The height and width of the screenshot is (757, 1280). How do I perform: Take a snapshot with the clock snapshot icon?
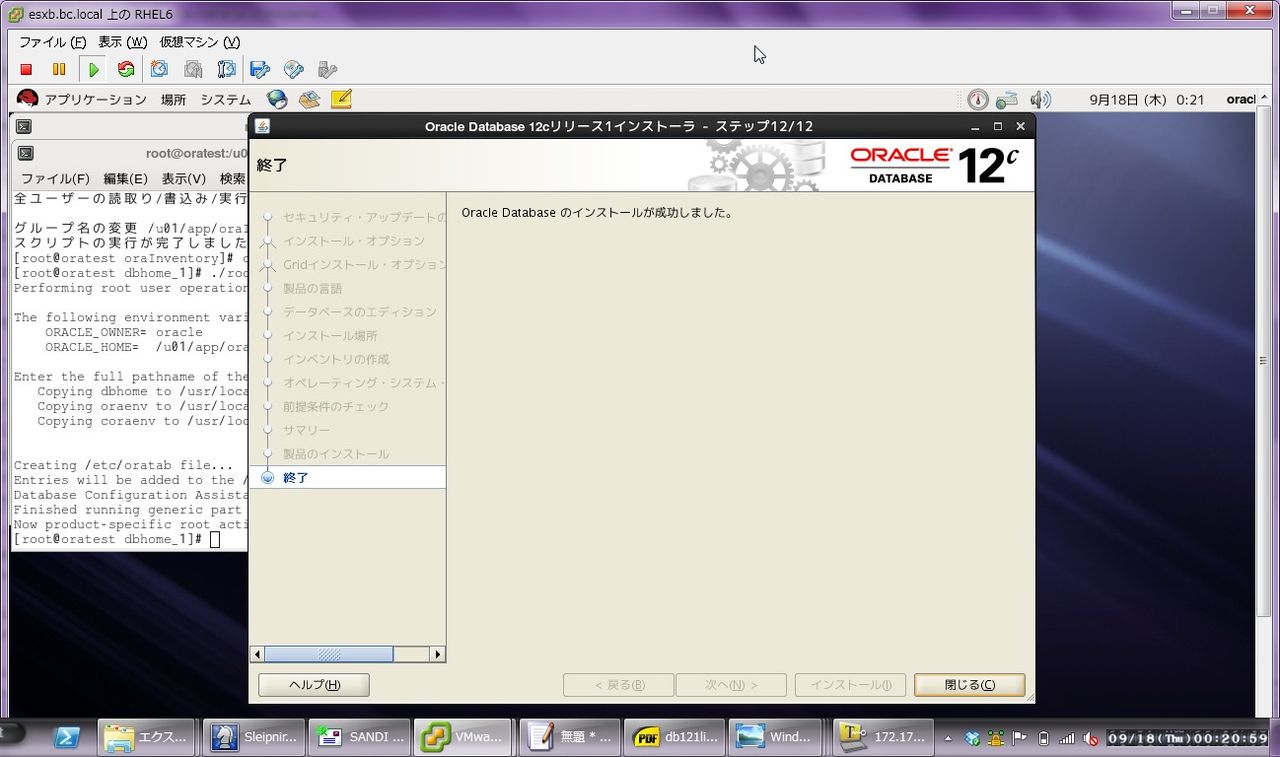(x=159, y=70)
